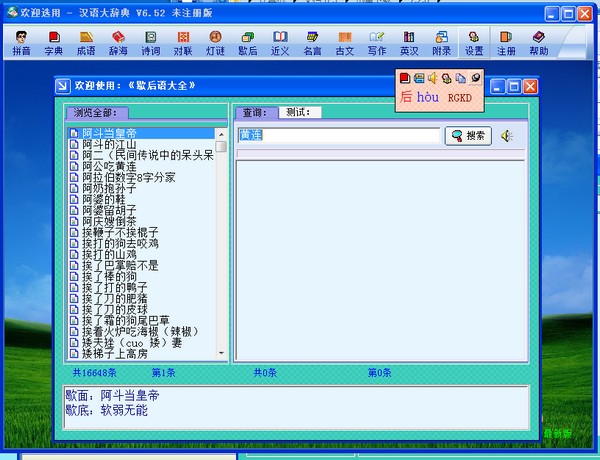Click the list scrollbar thumb
Image resolution: width=600 pixels, height=460 pixels.
[x=221, y=147]
